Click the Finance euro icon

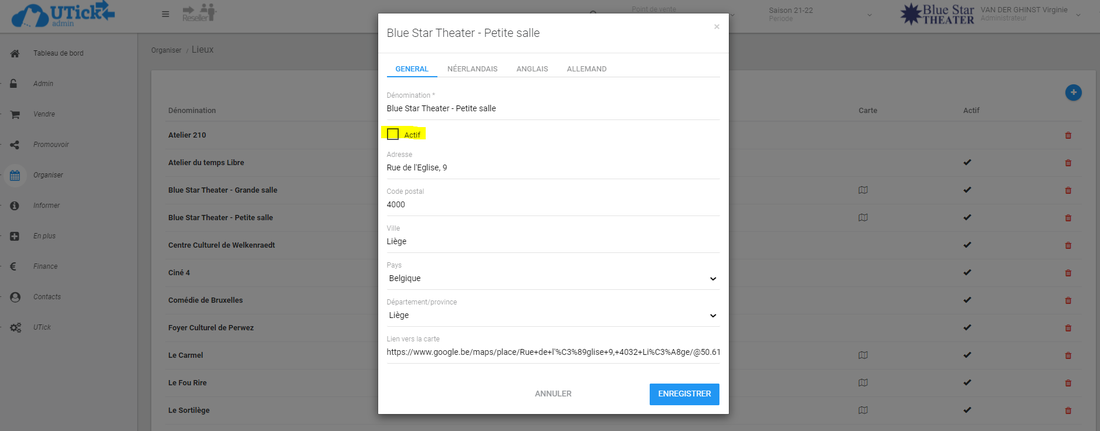[x=15, y=267]
